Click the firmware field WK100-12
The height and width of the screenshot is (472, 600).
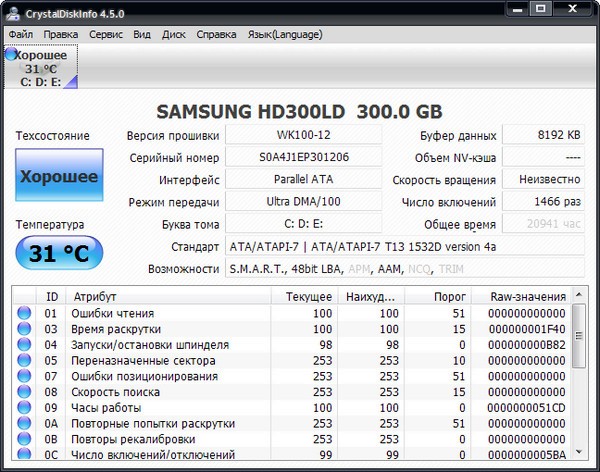pos(303,135)
